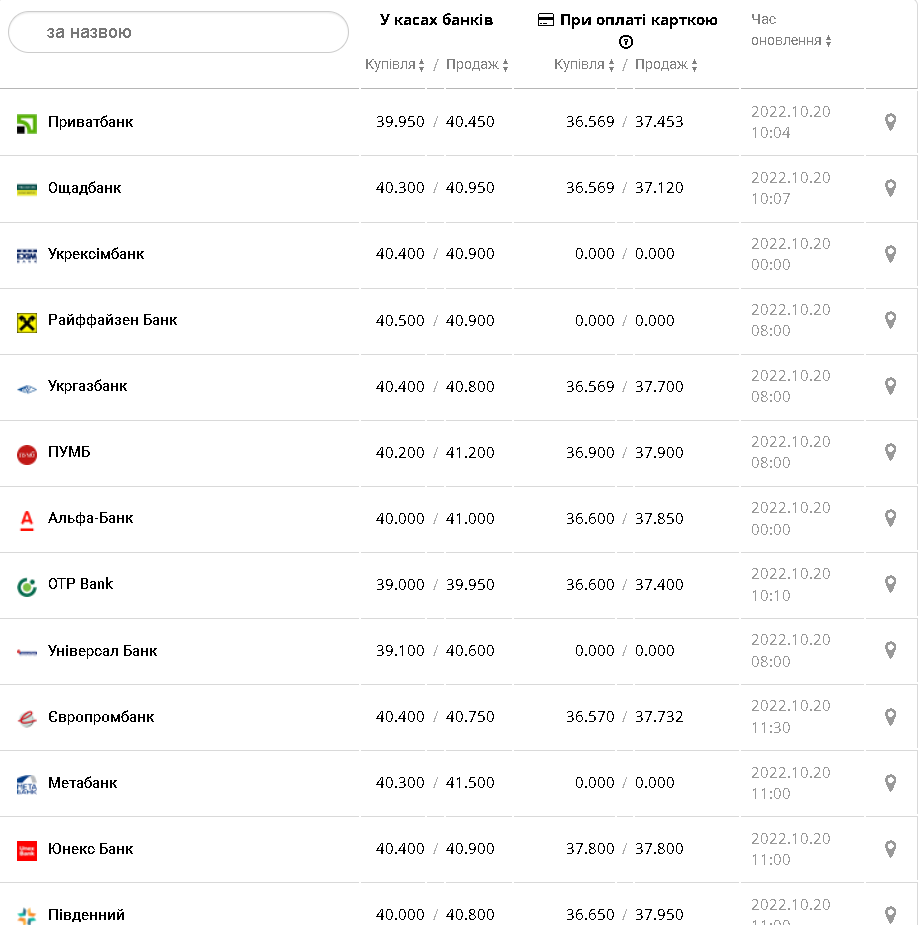Sort by card payment Купівля rate

click(x=584, y=65)
